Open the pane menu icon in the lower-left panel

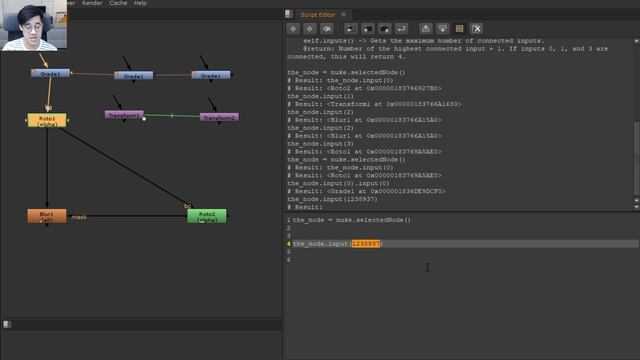point(7,324)
